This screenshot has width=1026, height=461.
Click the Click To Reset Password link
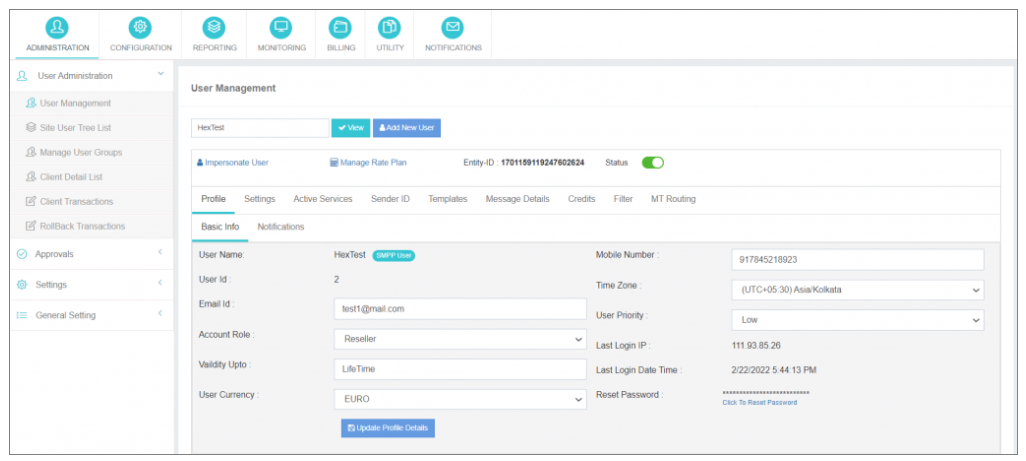[x=760, y=403]
